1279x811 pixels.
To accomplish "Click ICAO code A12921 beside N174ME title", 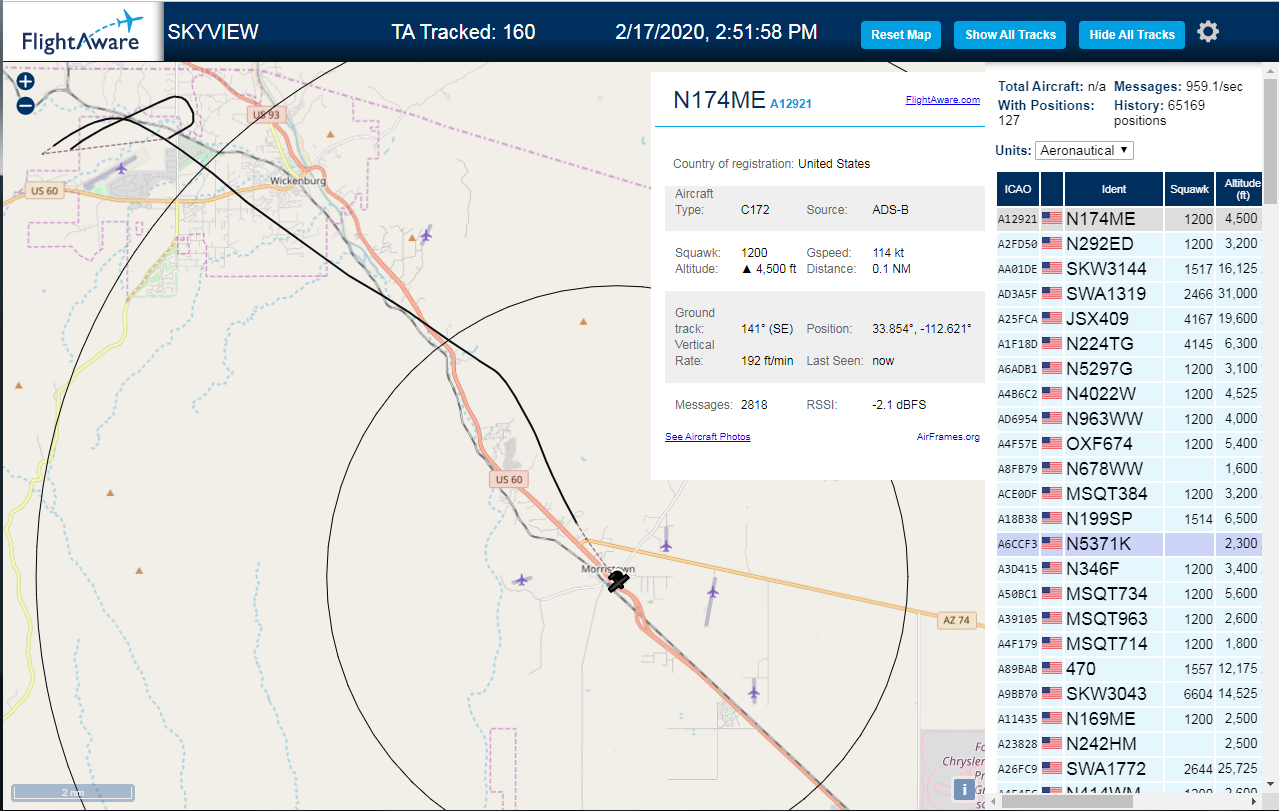I will pyautogui.click(x=791, y=103).
